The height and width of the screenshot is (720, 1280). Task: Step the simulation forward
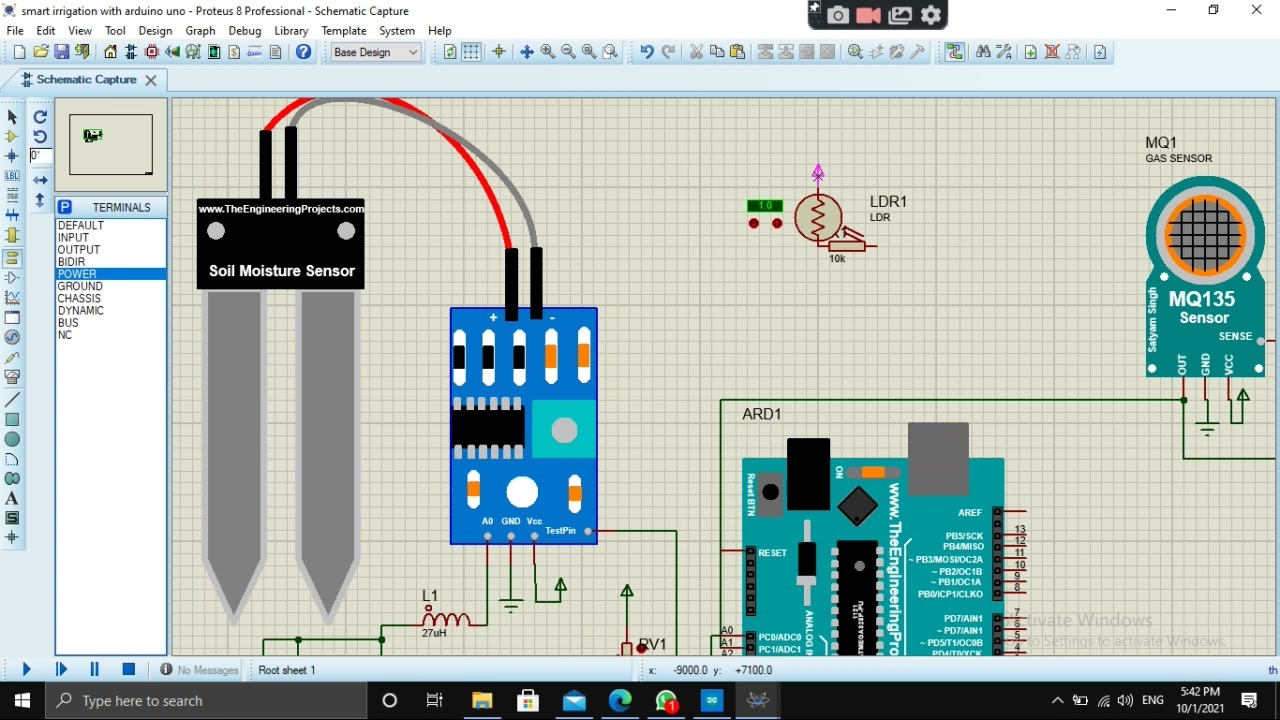click(61, 670)
